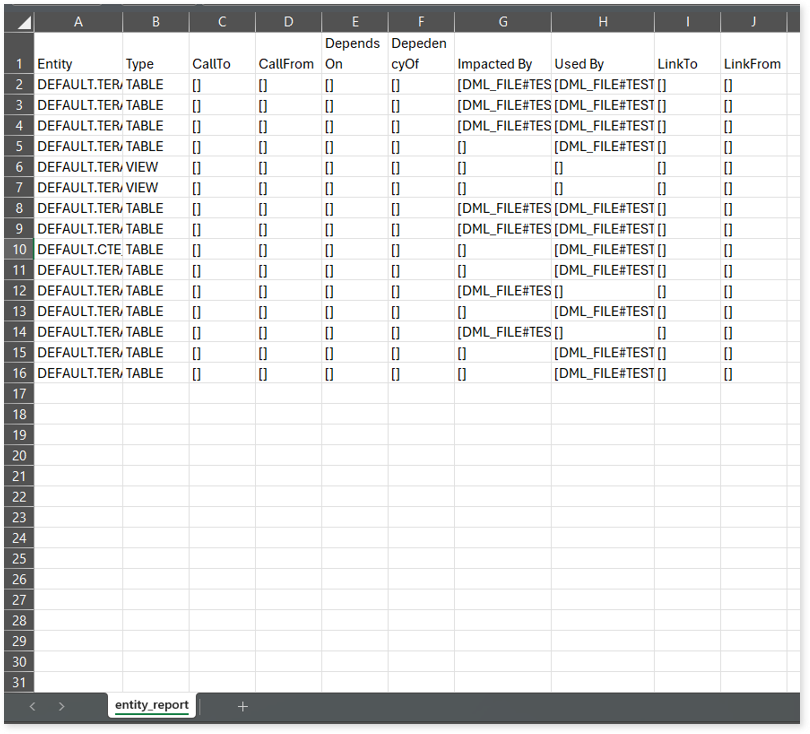Select row 10 header

18,249
